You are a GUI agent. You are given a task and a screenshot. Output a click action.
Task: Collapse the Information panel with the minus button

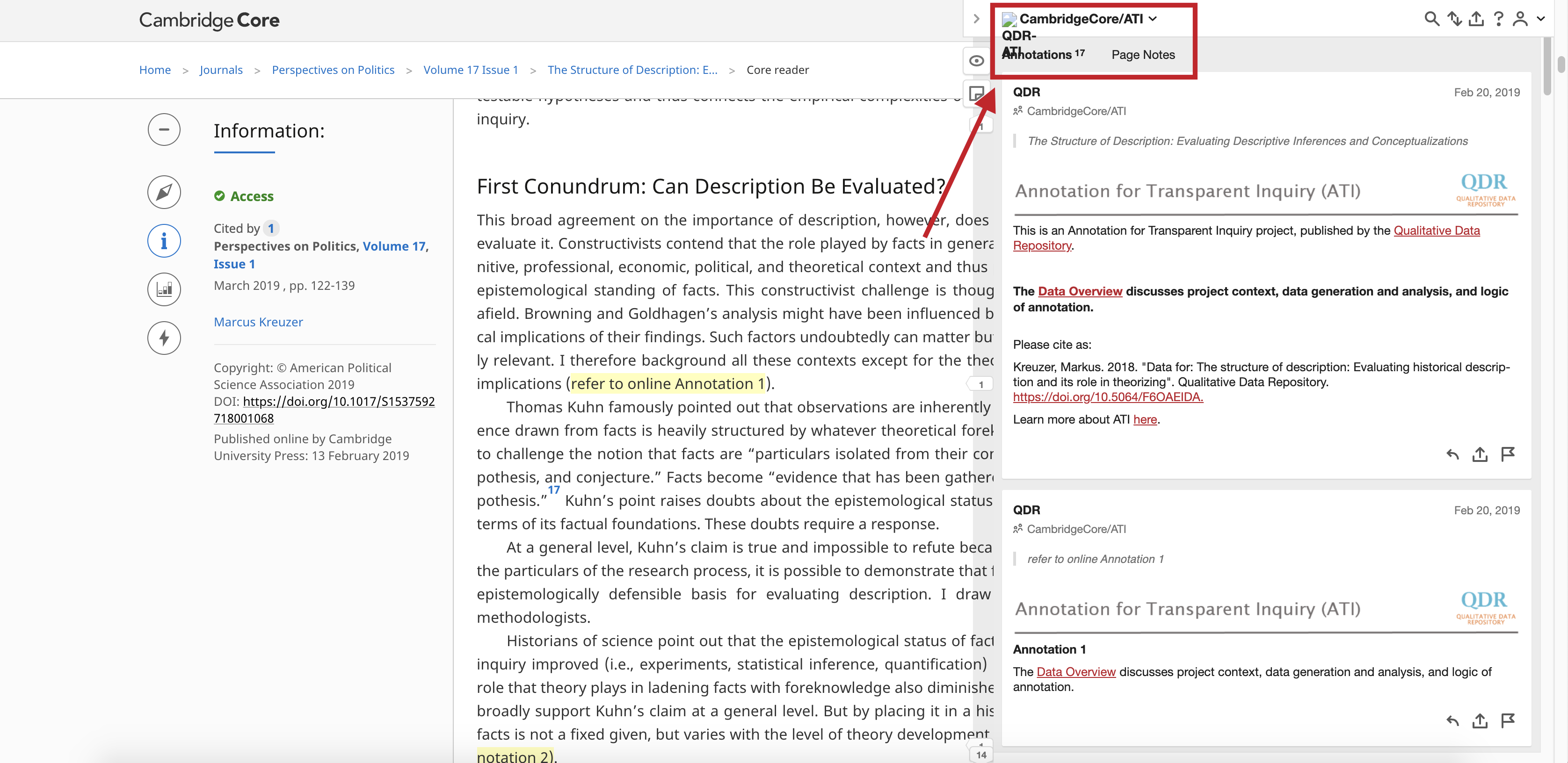pos(164,130)
